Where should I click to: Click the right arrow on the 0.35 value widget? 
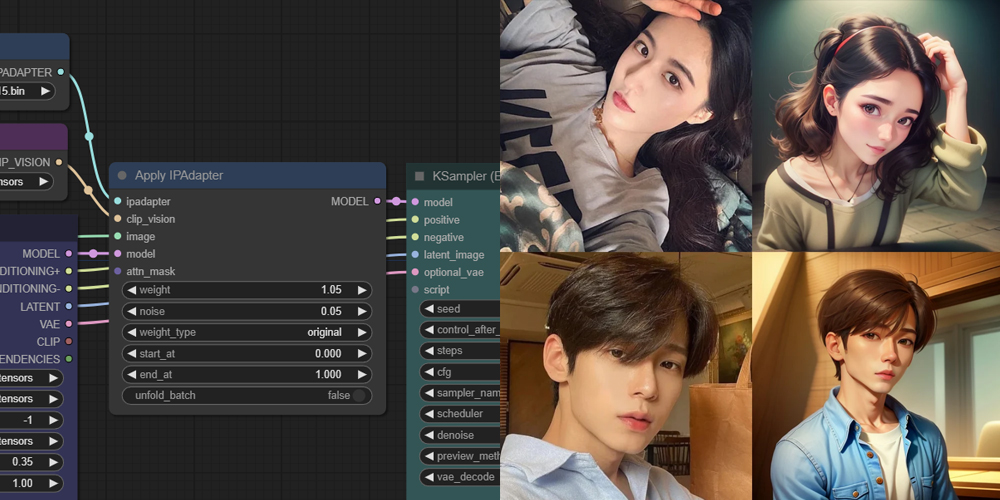pos(54,462)
